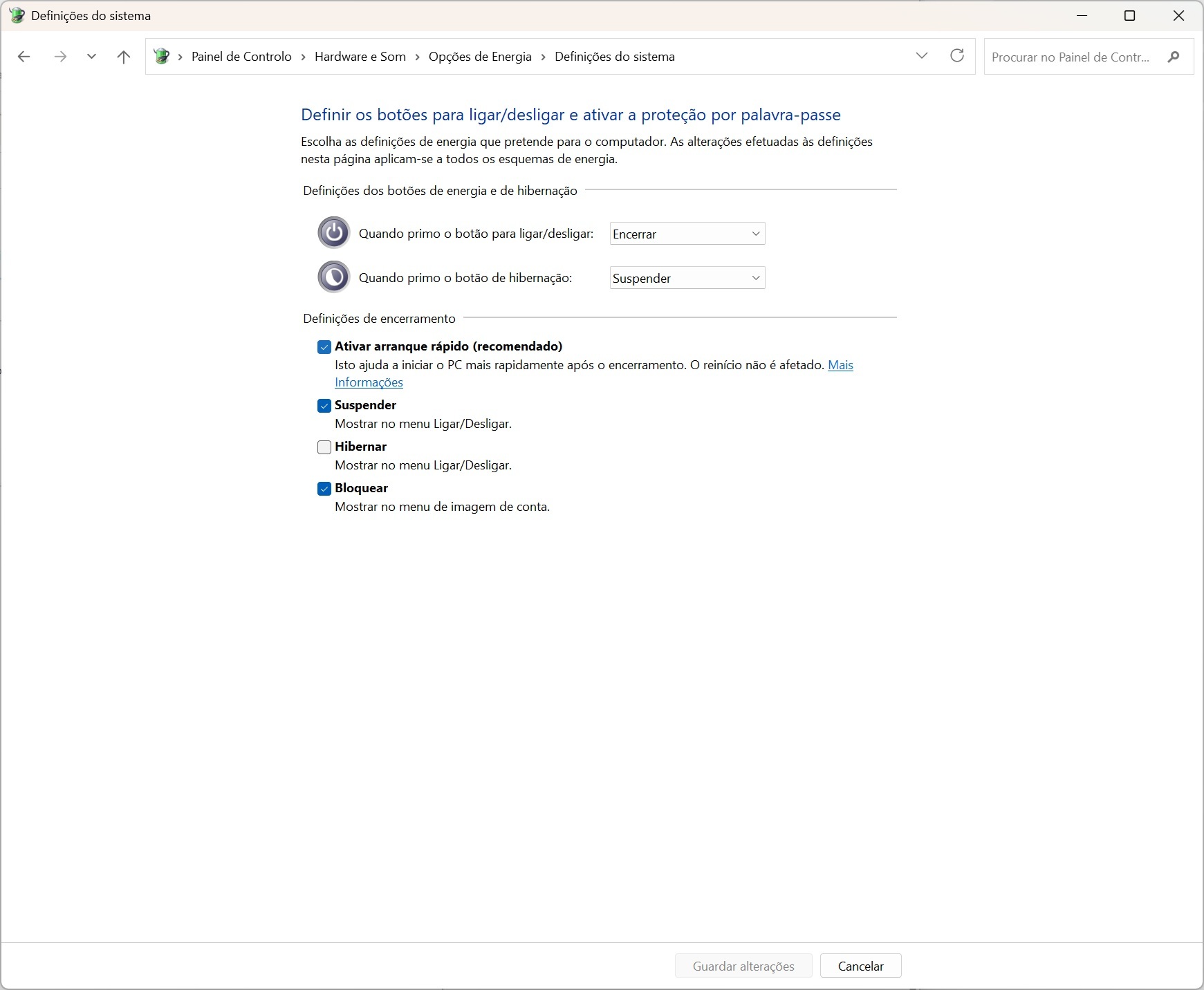Click the up arrow navigation icon
Image resolution: width=1204 pixels, height=990 pixels.
(124, 57)
